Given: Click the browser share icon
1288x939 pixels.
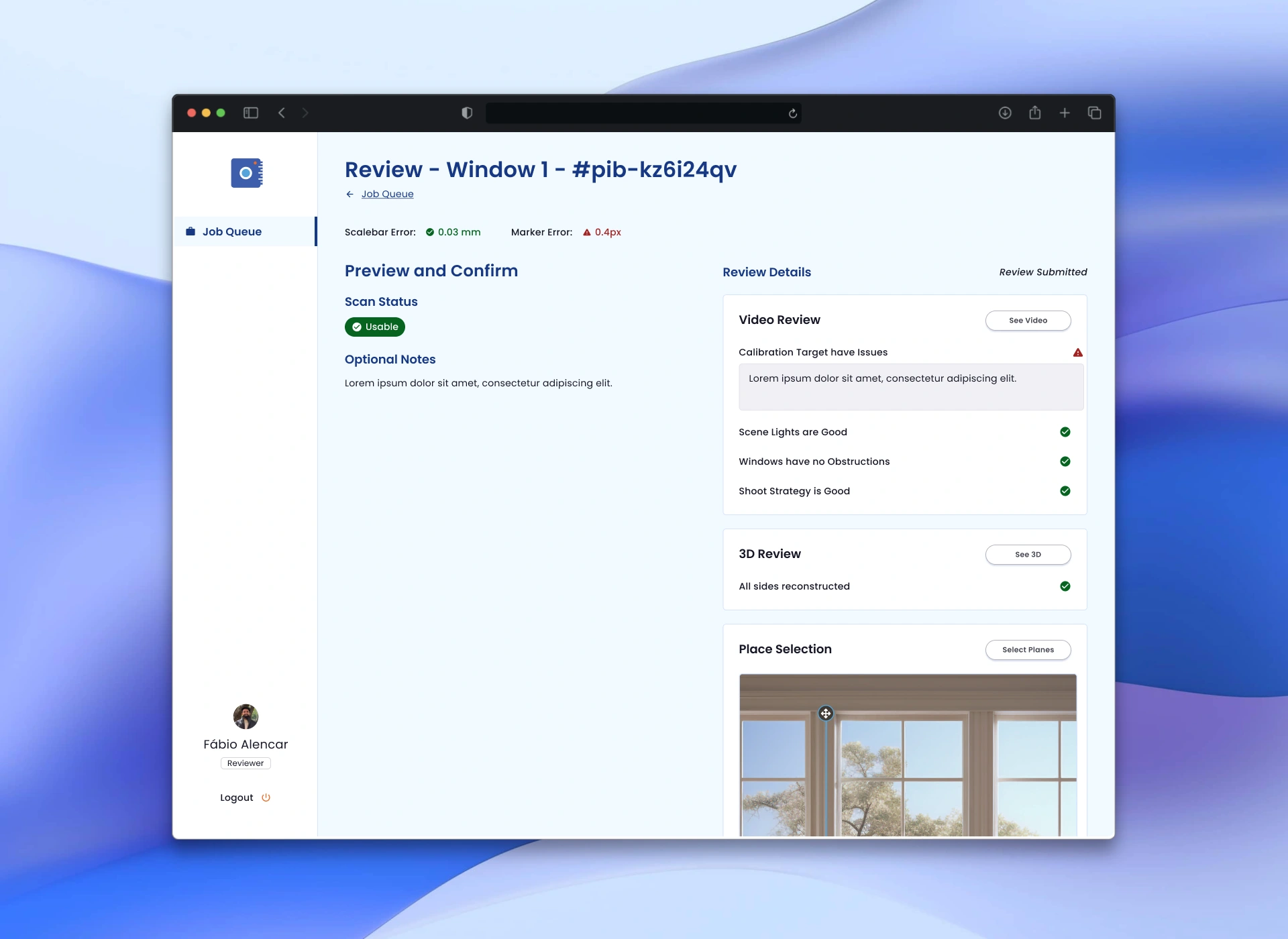Looking at the screenshot, I should pyautogui.click(x=1035, y=113).
